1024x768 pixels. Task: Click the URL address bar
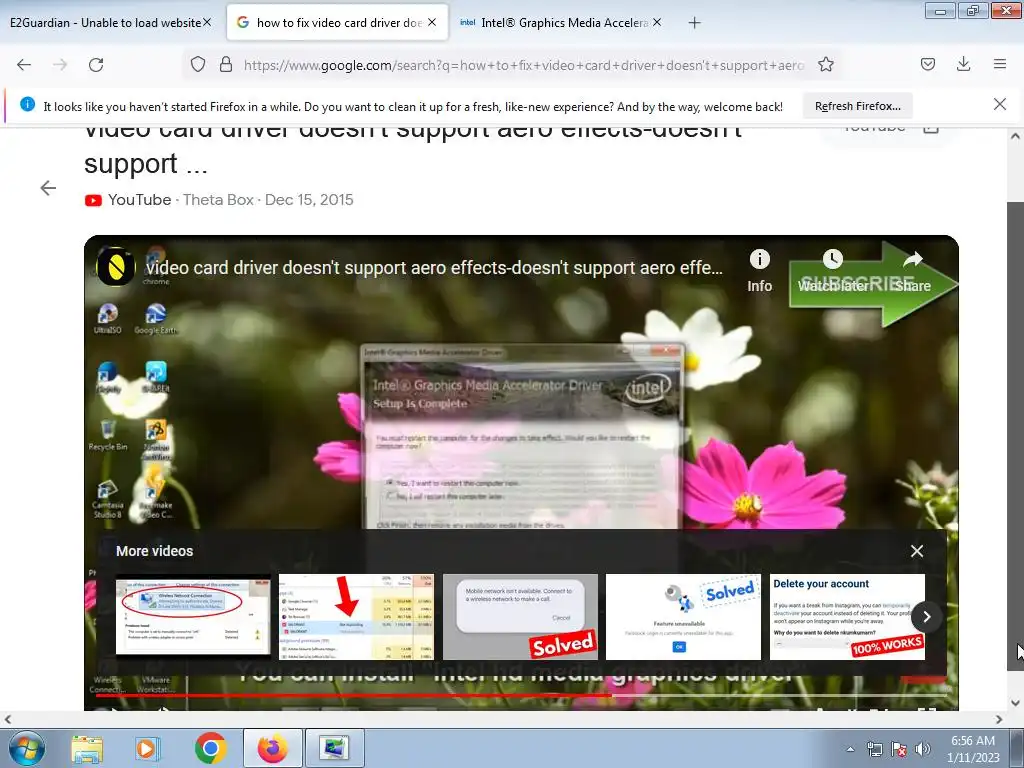tap(522, 65)
